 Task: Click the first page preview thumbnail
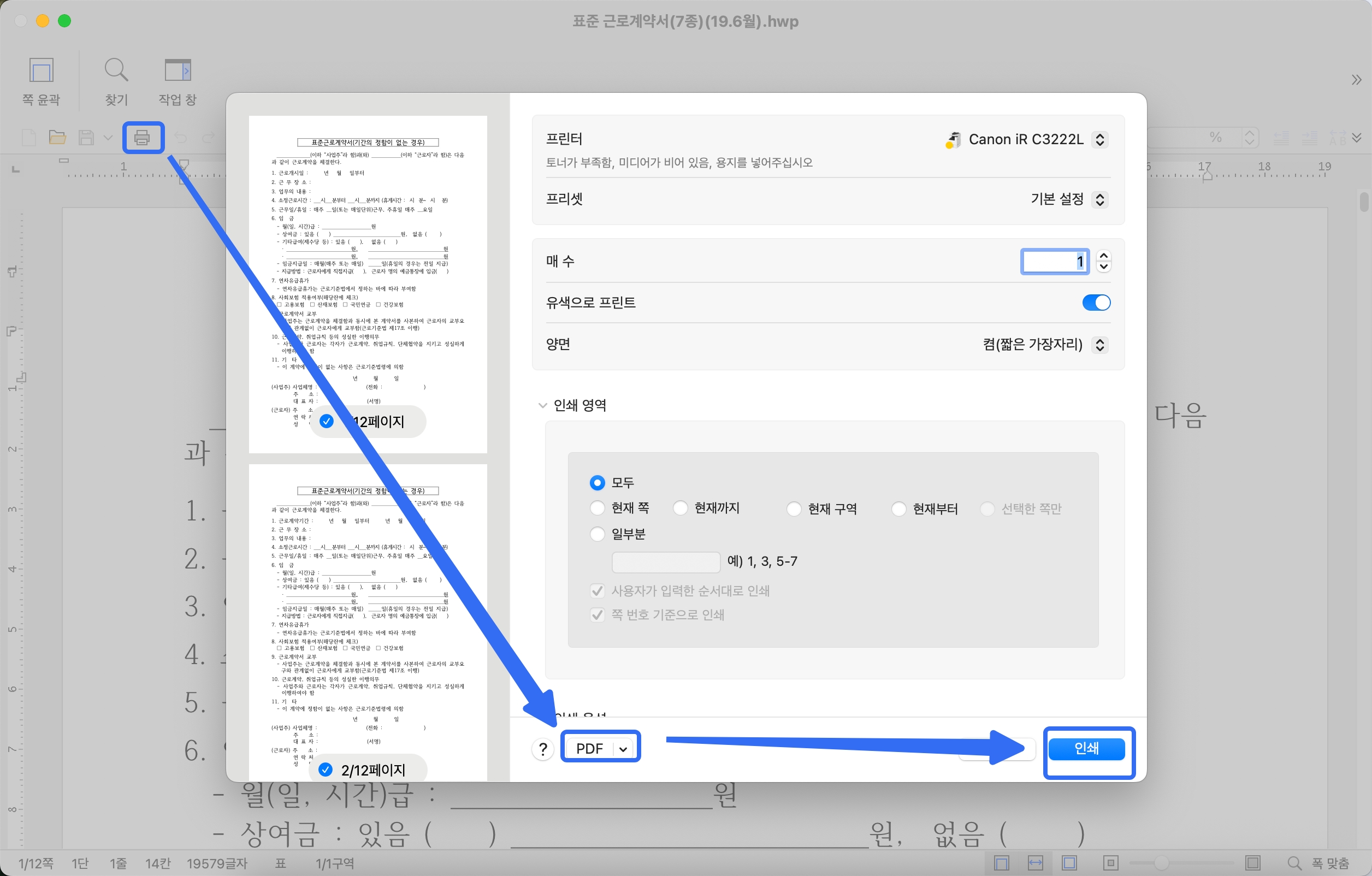(368, 284)
